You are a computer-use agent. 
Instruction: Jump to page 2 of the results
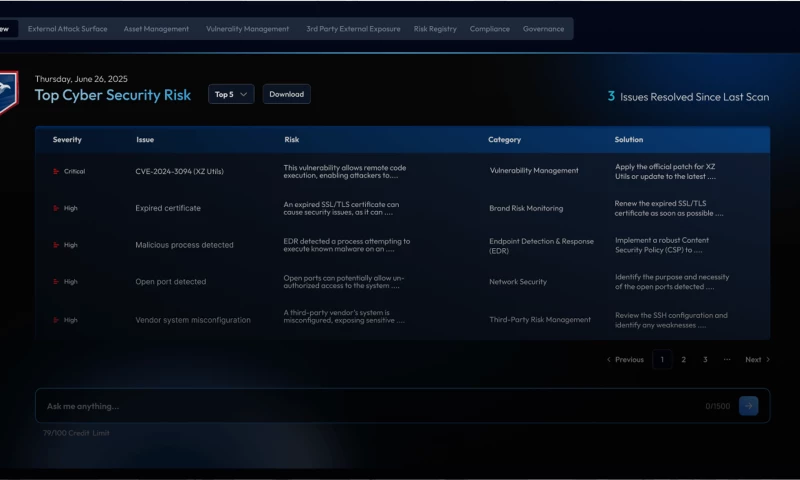click(x=684, y=359)
